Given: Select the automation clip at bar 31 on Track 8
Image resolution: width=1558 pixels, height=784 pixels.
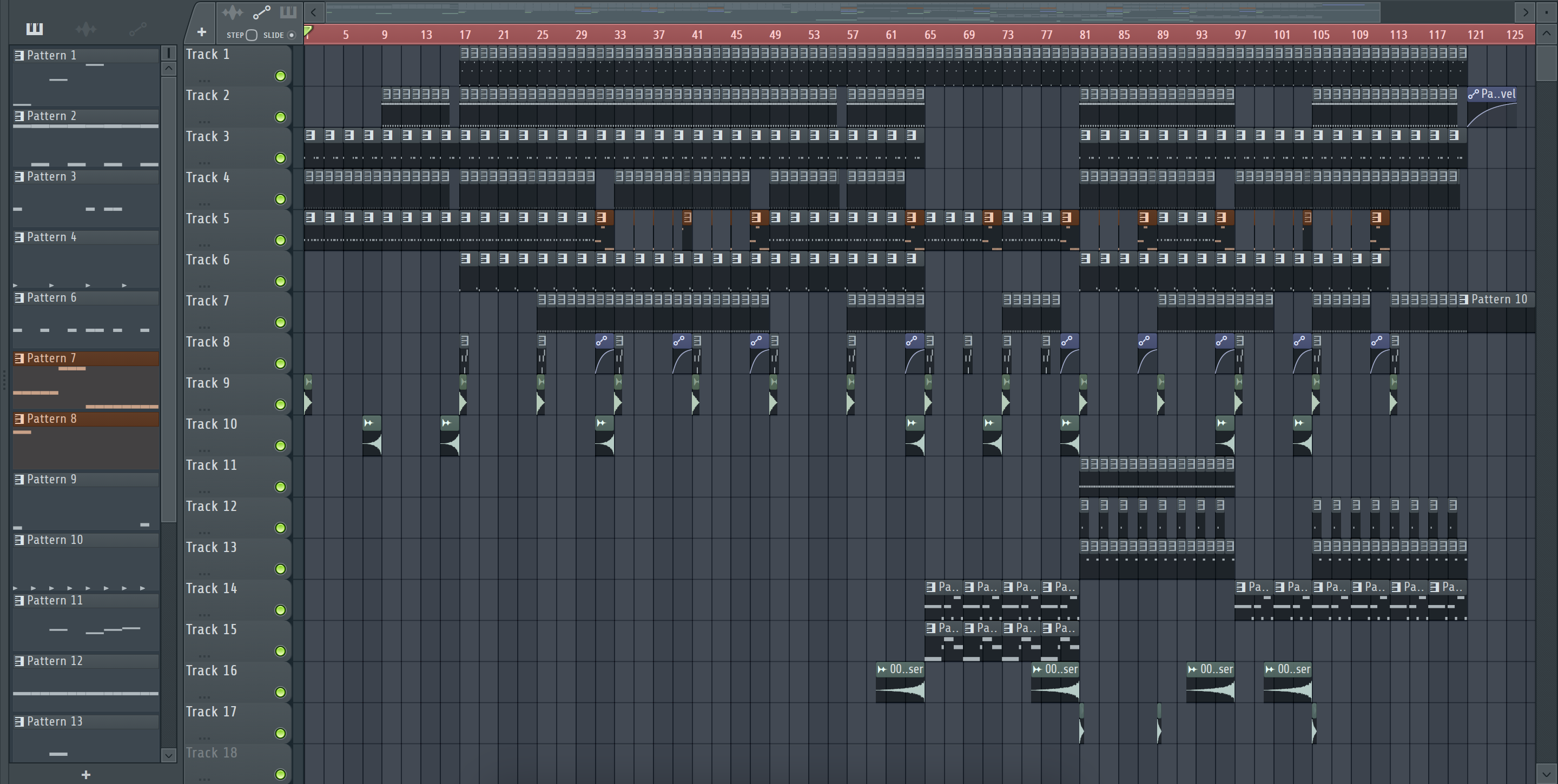Looking at the screenshot, I should (604, 354).
